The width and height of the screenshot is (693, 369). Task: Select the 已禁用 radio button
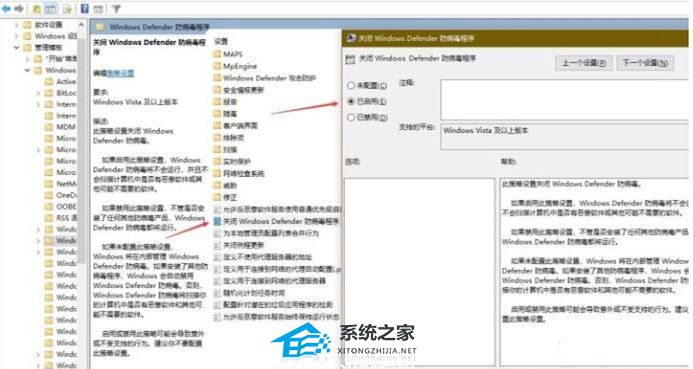click(351, 117)
